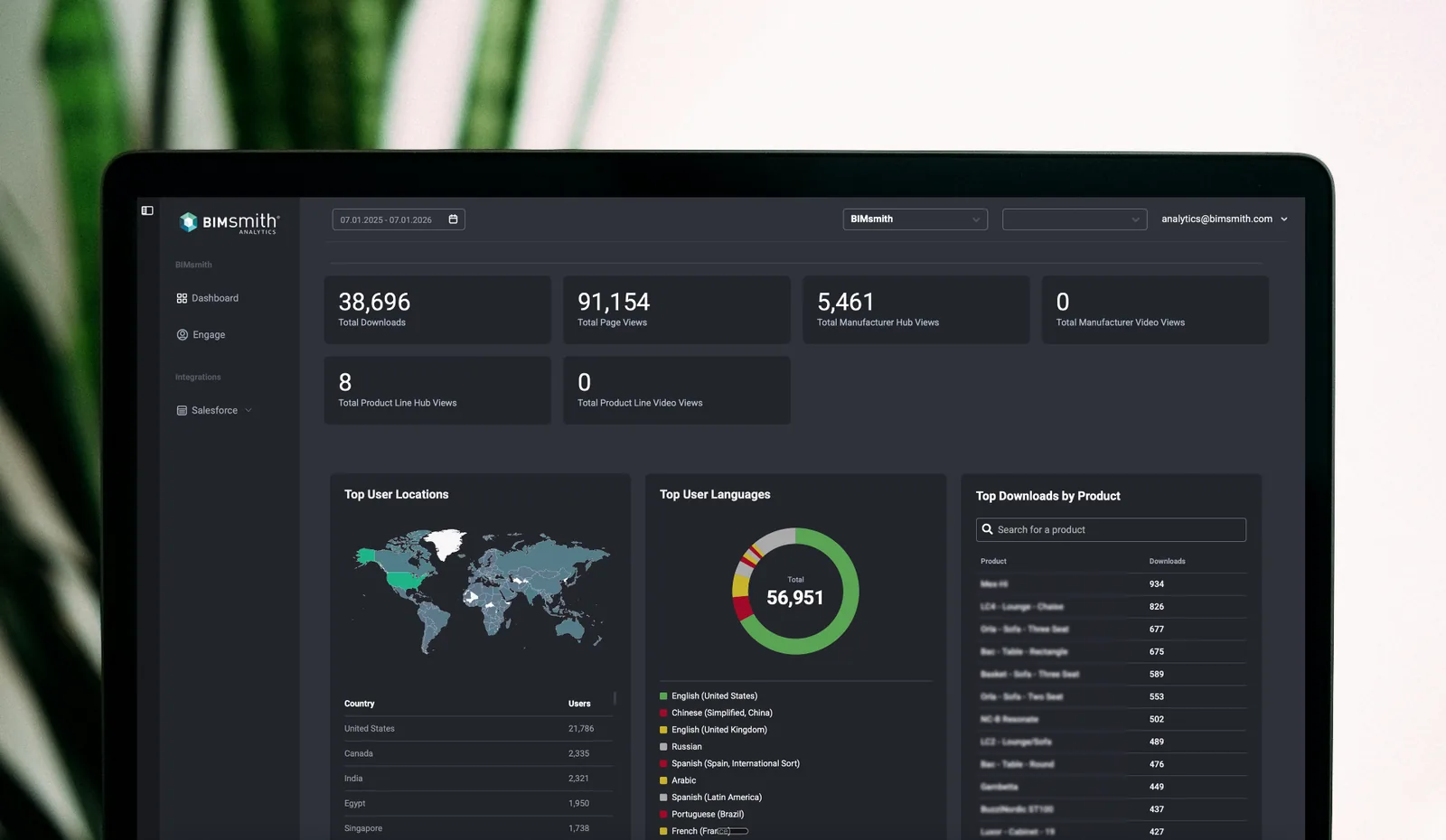The width and height of the screenshot is (1446, 840).
Task: Select the India row
Action: point(478,779)
